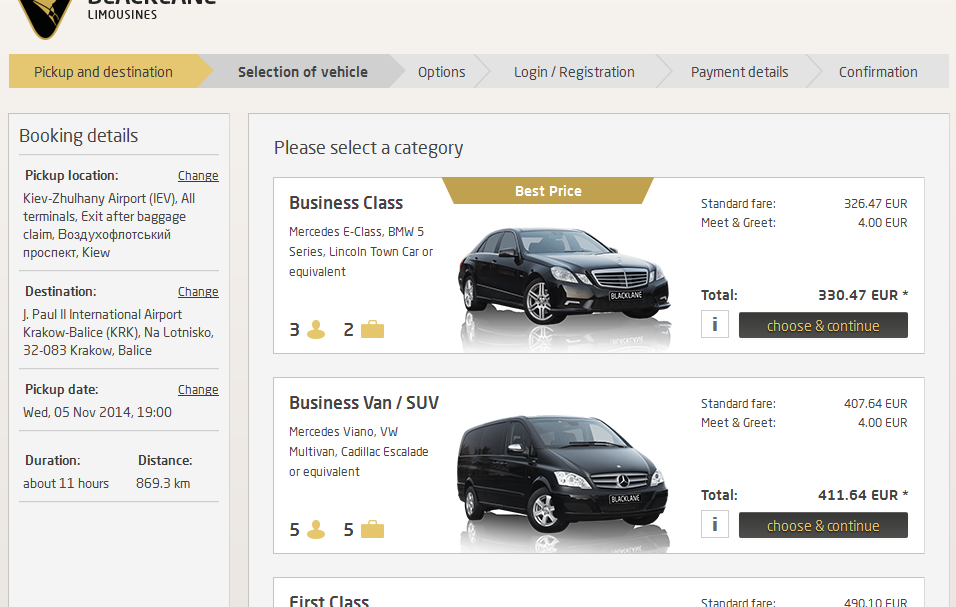Screen dimensions: 956x607
Task: Change the pickup date
Action: tap(198, 389)
